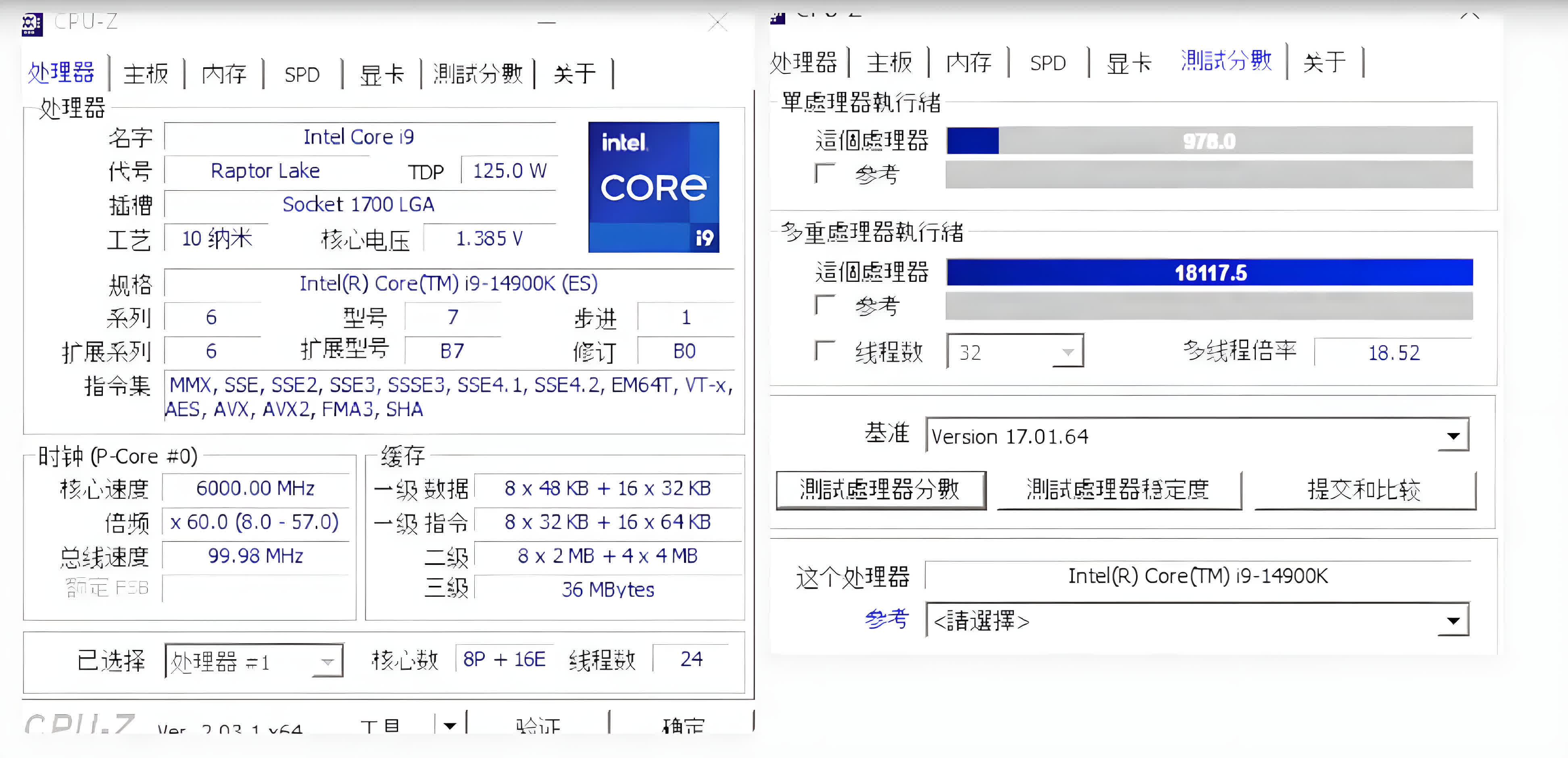1568x758 pixels.
Task: Open the 线程数 dropdown showing 32
Action: pos(1067,352)
